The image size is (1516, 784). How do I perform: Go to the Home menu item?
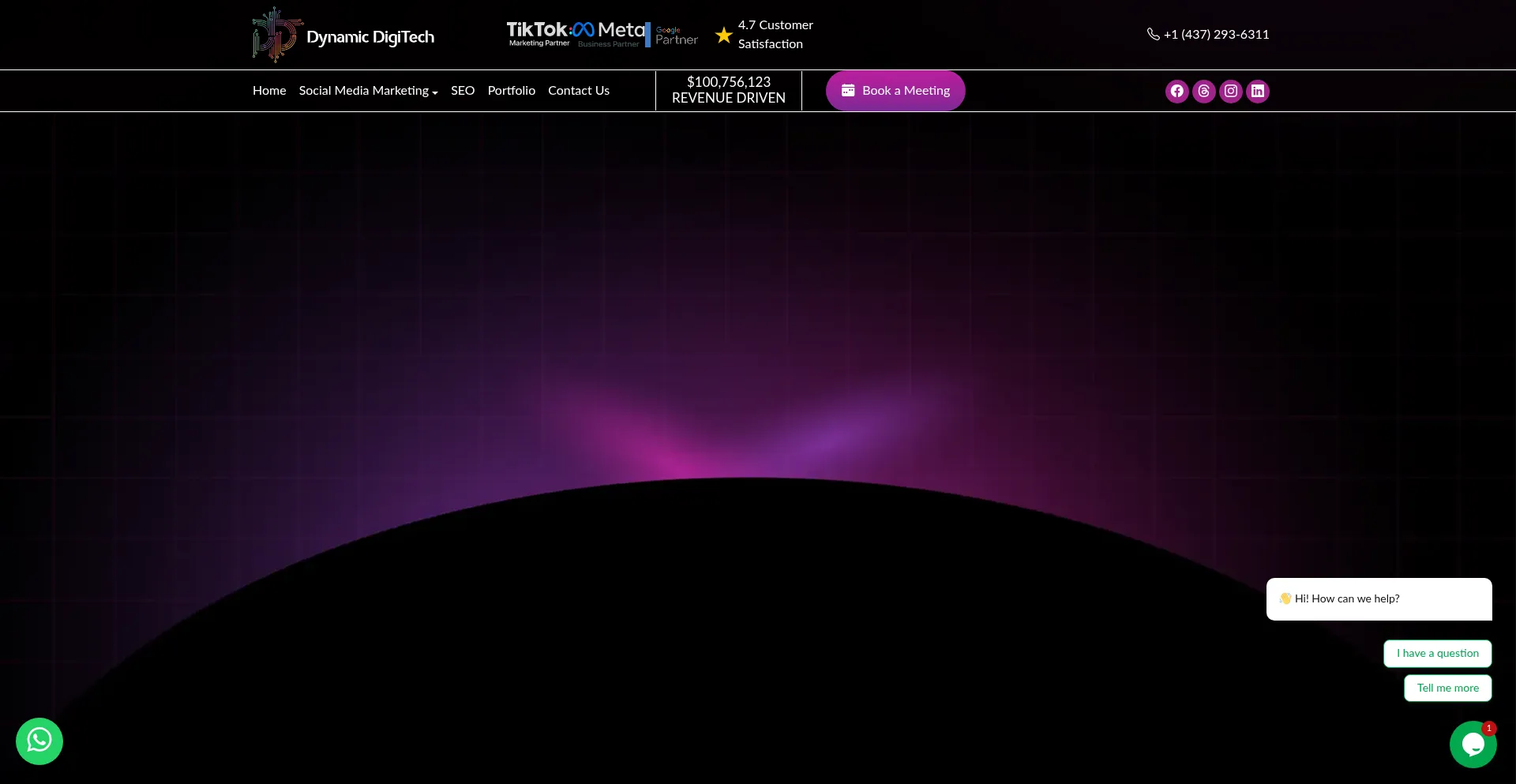[269, 91]
